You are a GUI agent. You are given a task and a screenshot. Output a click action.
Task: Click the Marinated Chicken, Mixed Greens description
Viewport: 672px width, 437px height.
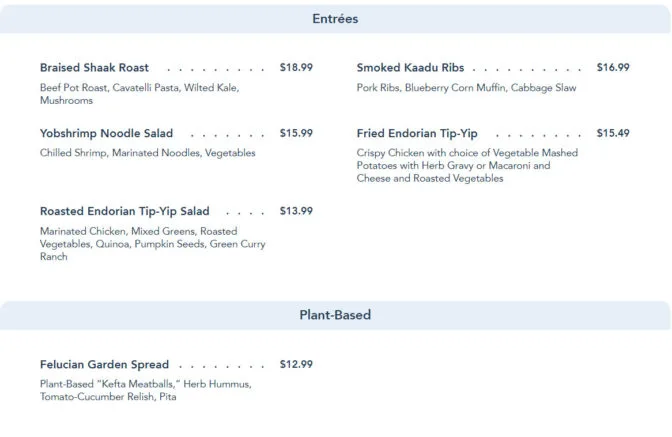153,244
